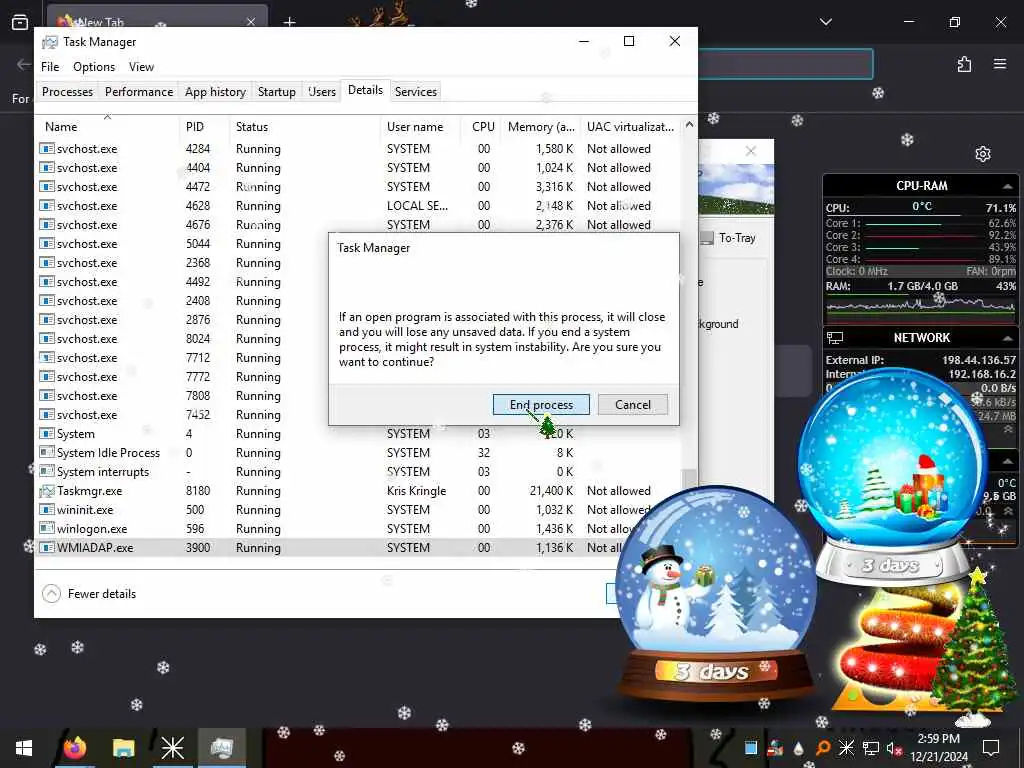1024x768 pixels.
Task: Click the snowflake icon in system tray
Action: coord(846,748)
